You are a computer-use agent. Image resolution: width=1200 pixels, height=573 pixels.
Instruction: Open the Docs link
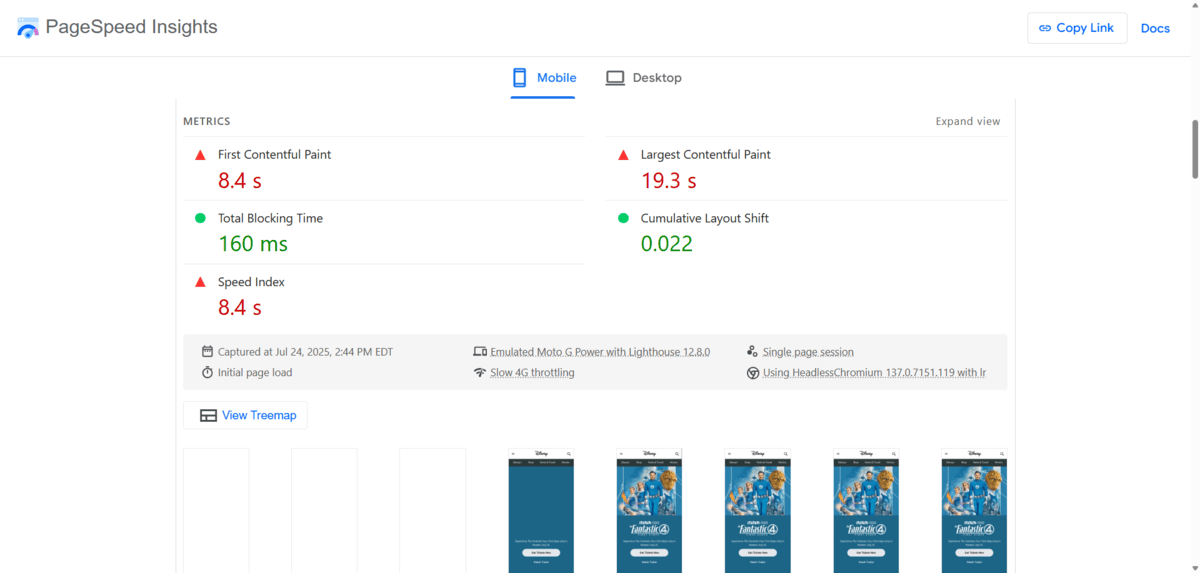[1155, 28]
